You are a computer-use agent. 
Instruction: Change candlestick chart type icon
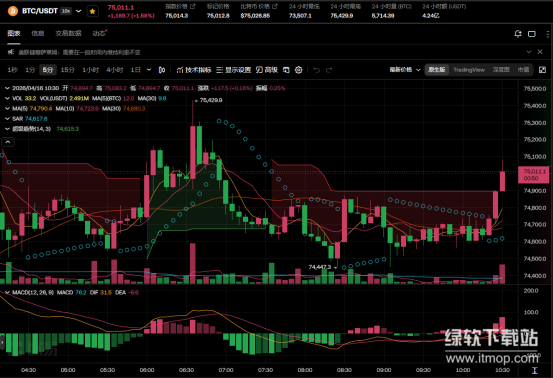(x=162, y=70)
